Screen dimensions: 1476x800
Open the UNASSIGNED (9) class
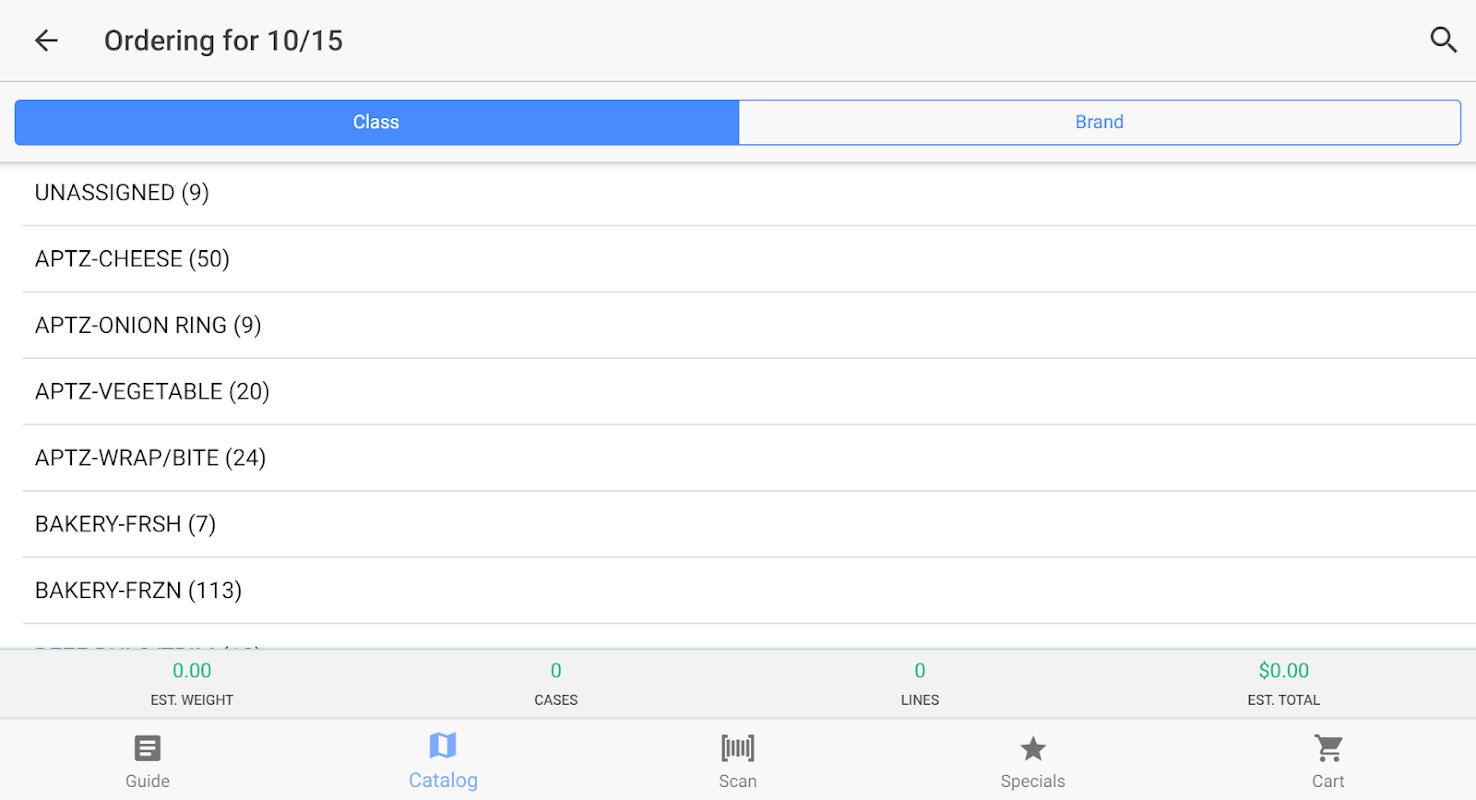click(x=122, y=193)
